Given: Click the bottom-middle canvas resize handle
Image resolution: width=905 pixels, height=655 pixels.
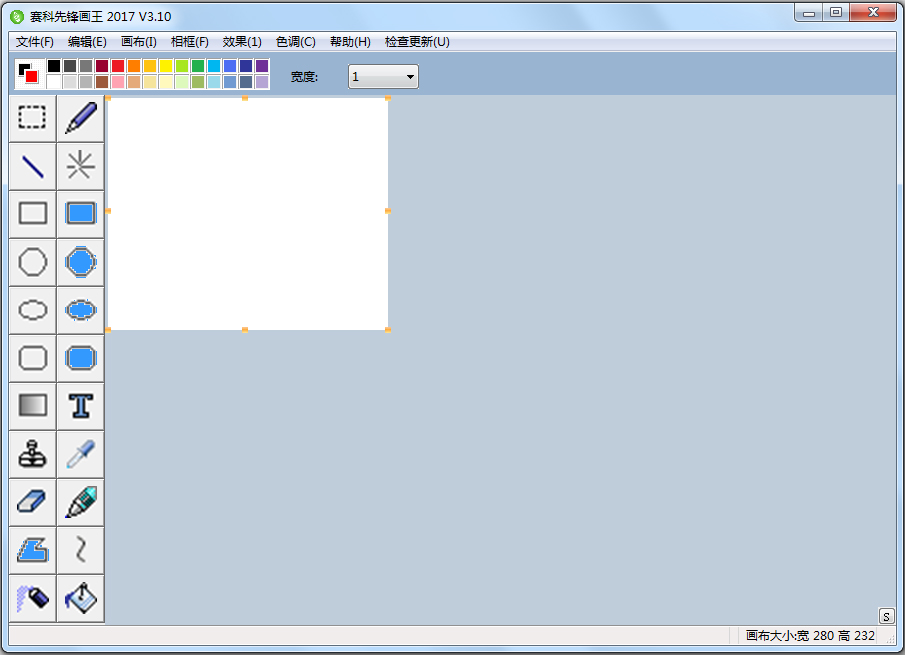Looking at the screenshot, I should (x=245, y=330).
